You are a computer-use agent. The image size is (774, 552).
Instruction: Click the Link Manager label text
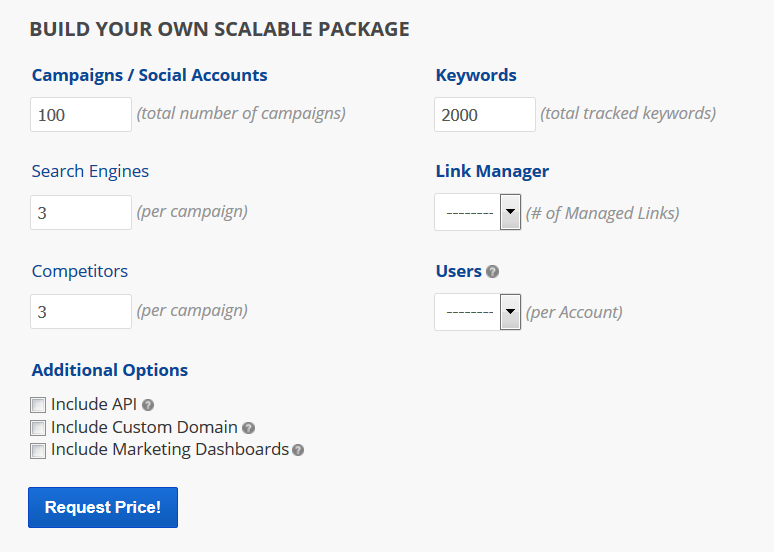492,171
